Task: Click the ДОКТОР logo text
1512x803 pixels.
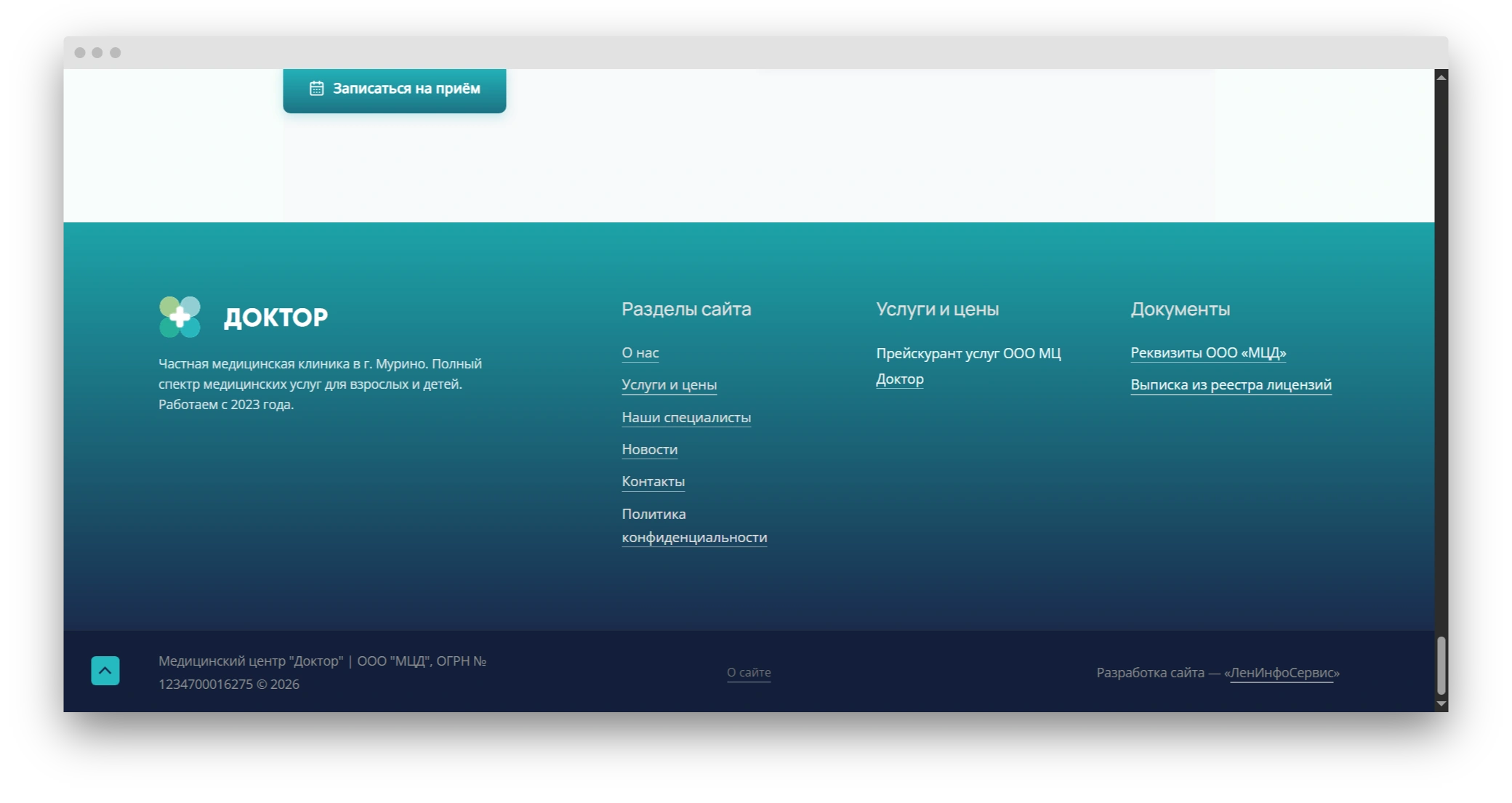Action: tap(276, 317)
